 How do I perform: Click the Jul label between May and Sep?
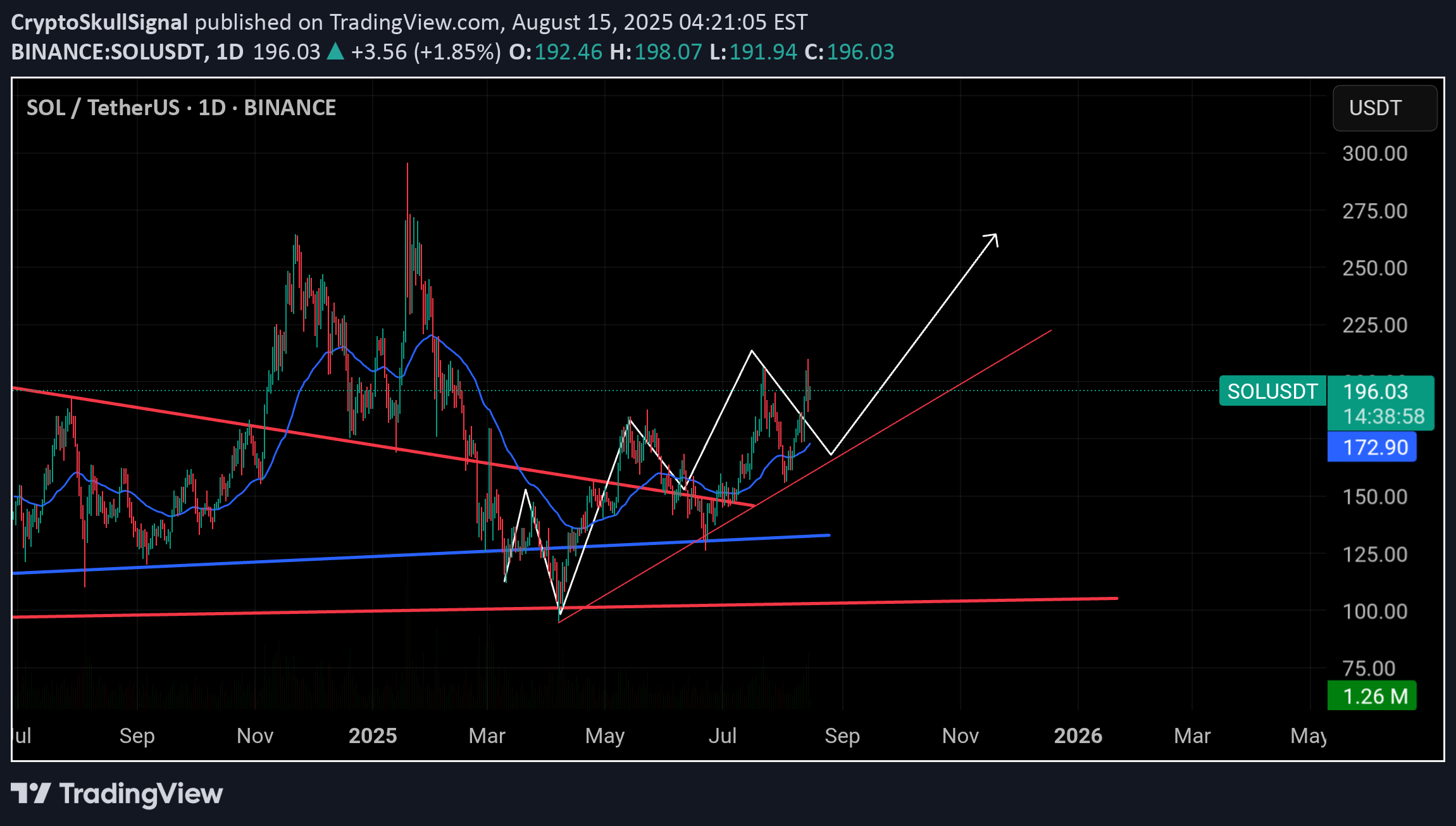723,735
